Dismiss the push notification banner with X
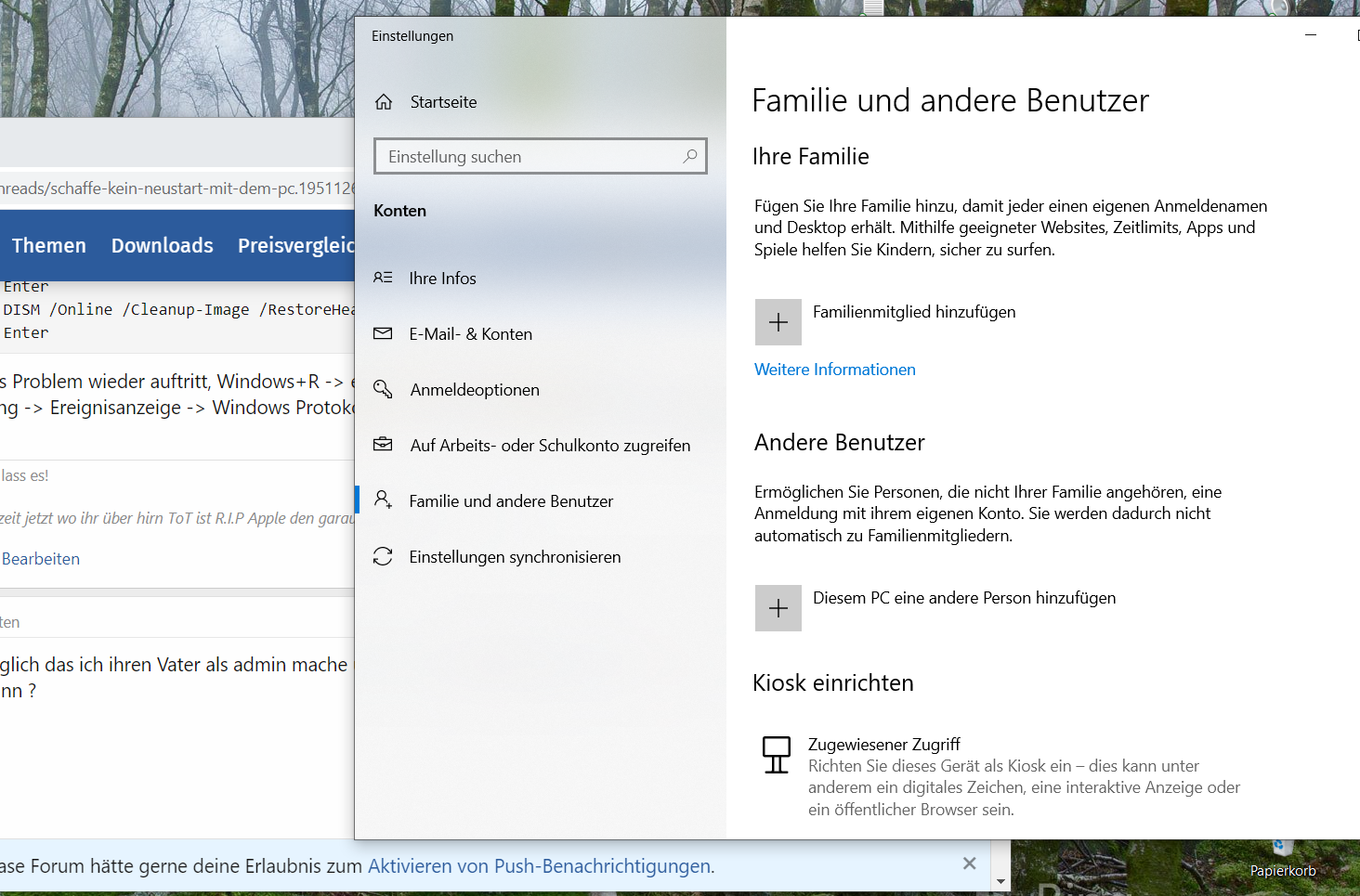Screen dimensions: 1360x896 point(970,864)
